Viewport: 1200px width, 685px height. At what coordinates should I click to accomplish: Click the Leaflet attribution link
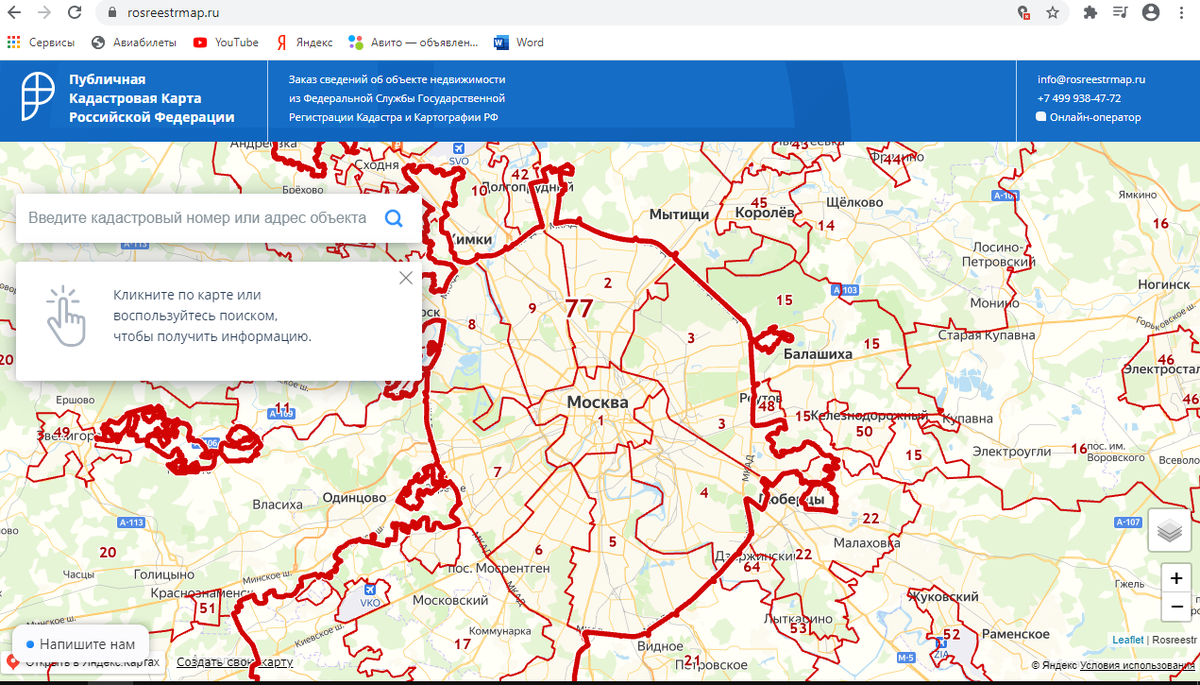(1128, 640)
